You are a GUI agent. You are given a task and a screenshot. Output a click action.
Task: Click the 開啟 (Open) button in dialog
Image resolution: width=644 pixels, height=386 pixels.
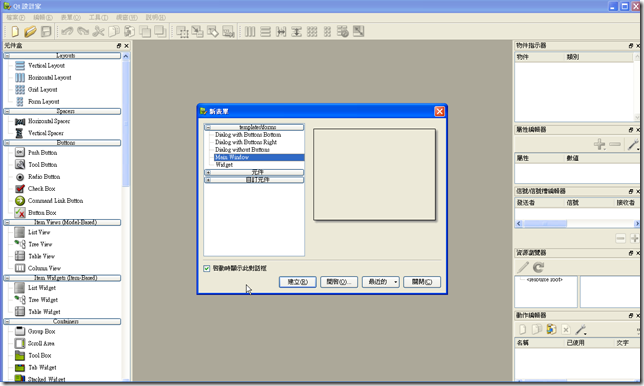pos(339,282)
